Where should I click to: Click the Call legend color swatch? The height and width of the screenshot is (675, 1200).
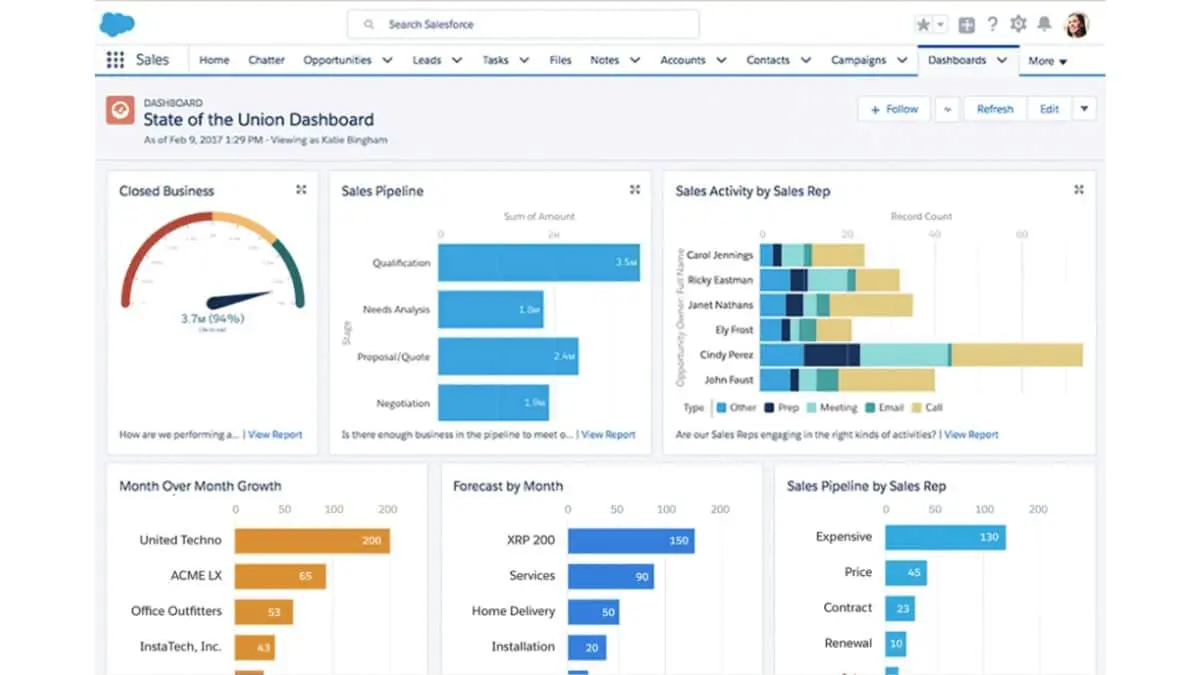[916, 408]
